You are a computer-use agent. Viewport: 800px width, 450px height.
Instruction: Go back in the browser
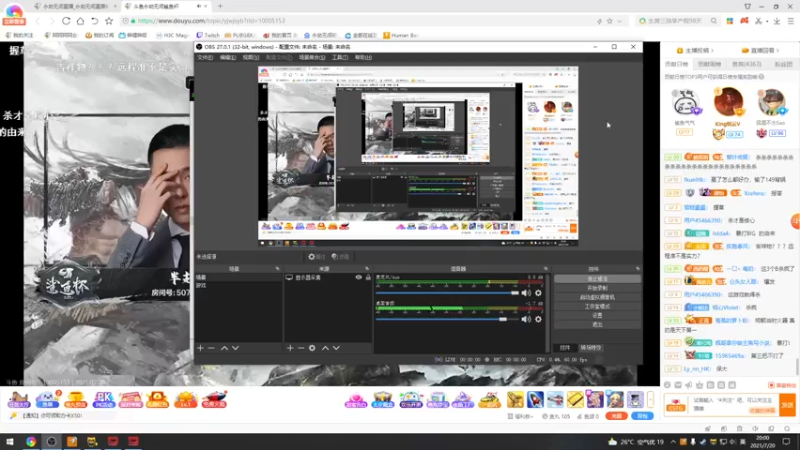tap(38, 21)
